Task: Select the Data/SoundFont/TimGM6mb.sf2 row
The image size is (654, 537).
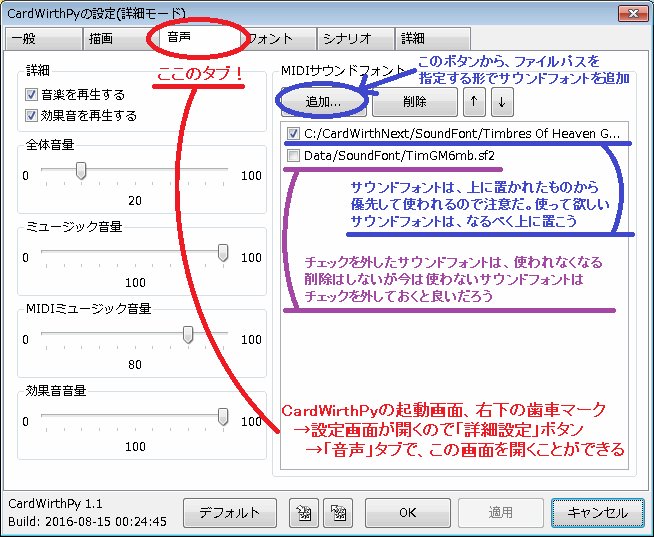Action: (x=454, y=156)
